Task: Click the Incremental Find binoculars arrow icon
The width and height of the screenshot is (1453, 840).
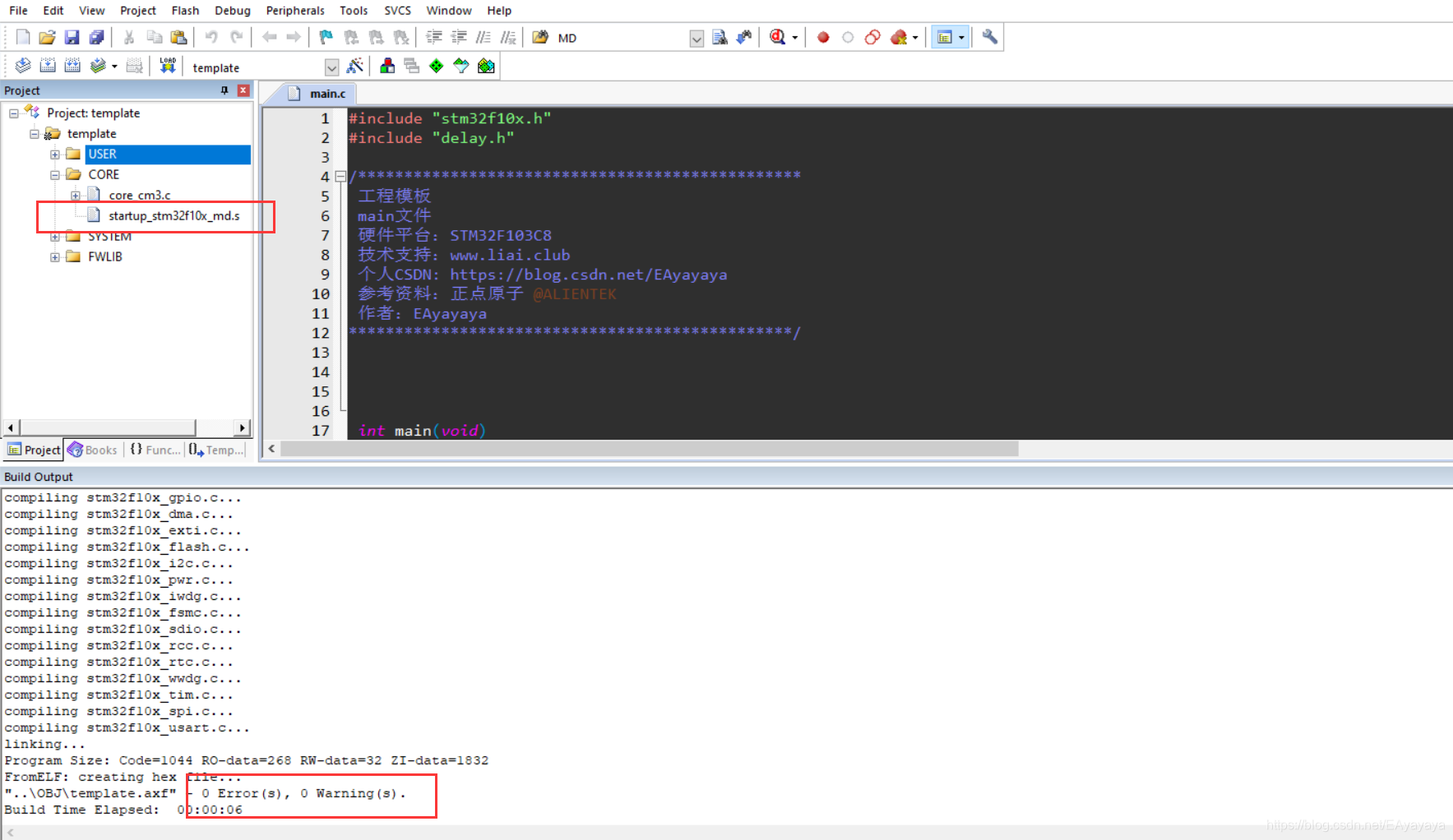Action: click(x=744, y=37)
